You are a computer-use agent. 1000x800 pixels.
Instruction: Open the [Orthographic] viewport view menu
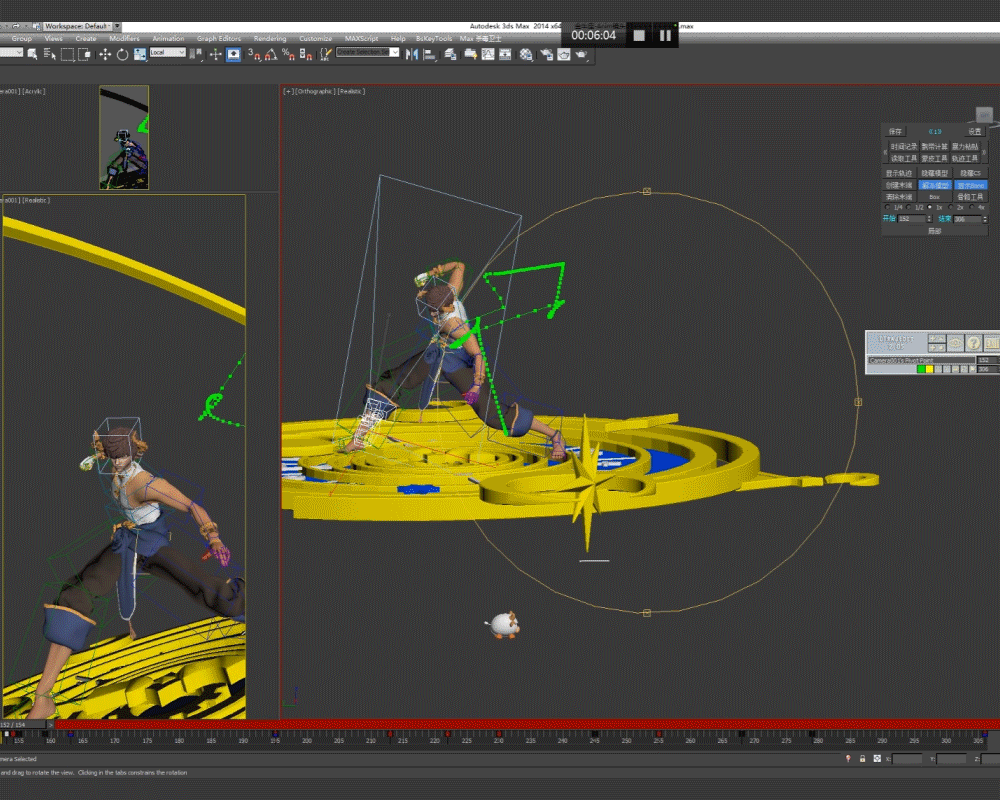coord(315,91)
